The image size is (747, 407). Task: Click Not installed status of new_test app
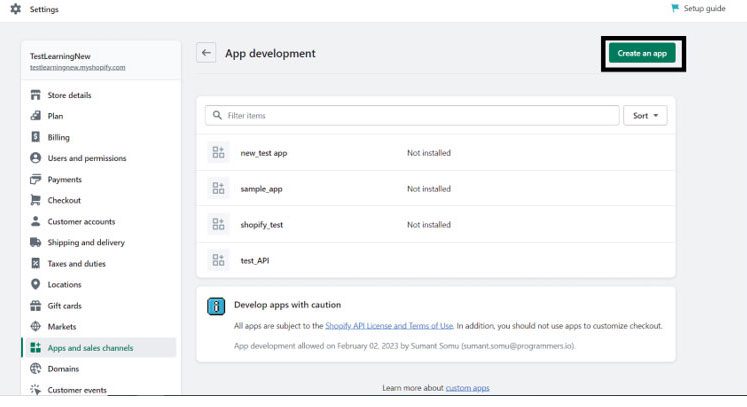click(429, 153)
